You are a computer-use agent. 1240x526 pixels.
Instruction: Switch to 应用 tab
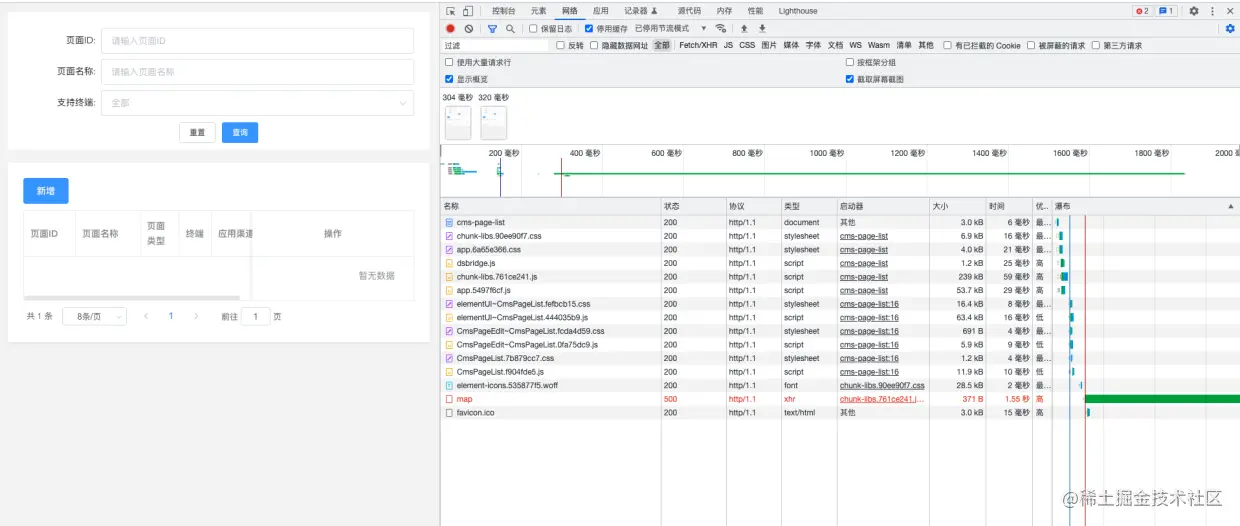coord(600,11)
